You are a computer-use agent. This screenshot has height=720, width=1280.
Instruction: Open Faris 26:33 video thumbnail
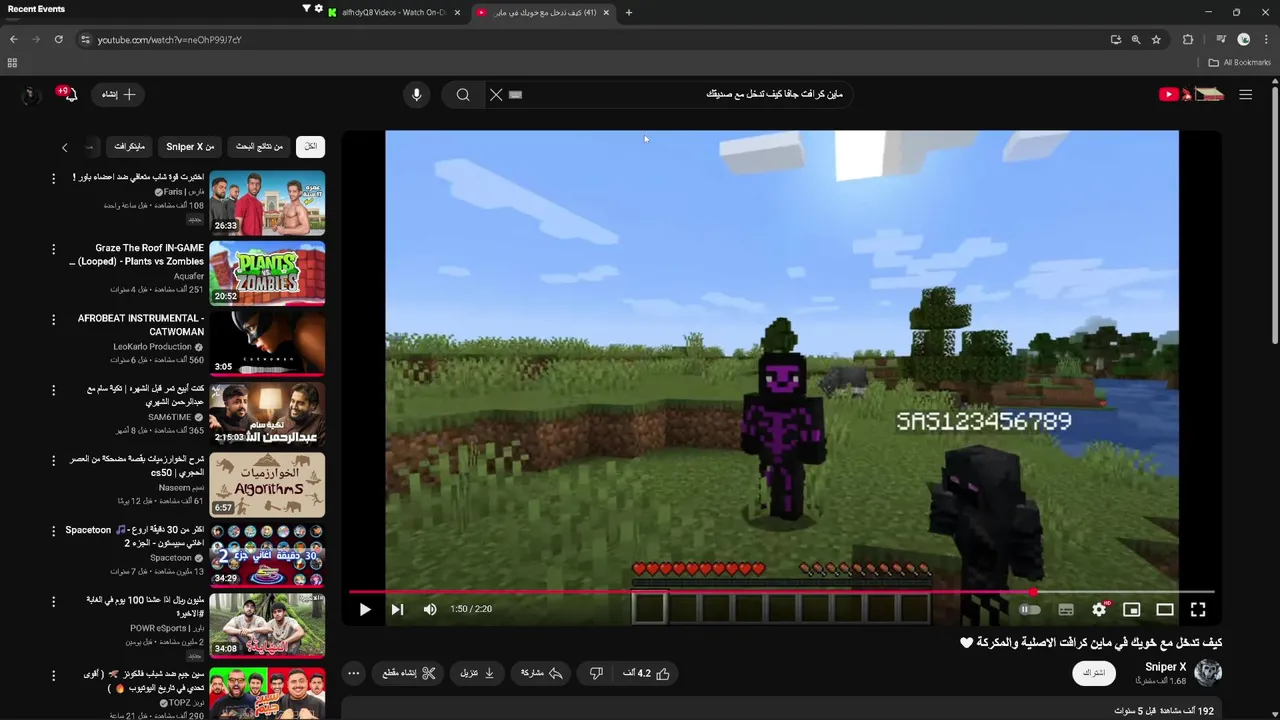point(267,203)
